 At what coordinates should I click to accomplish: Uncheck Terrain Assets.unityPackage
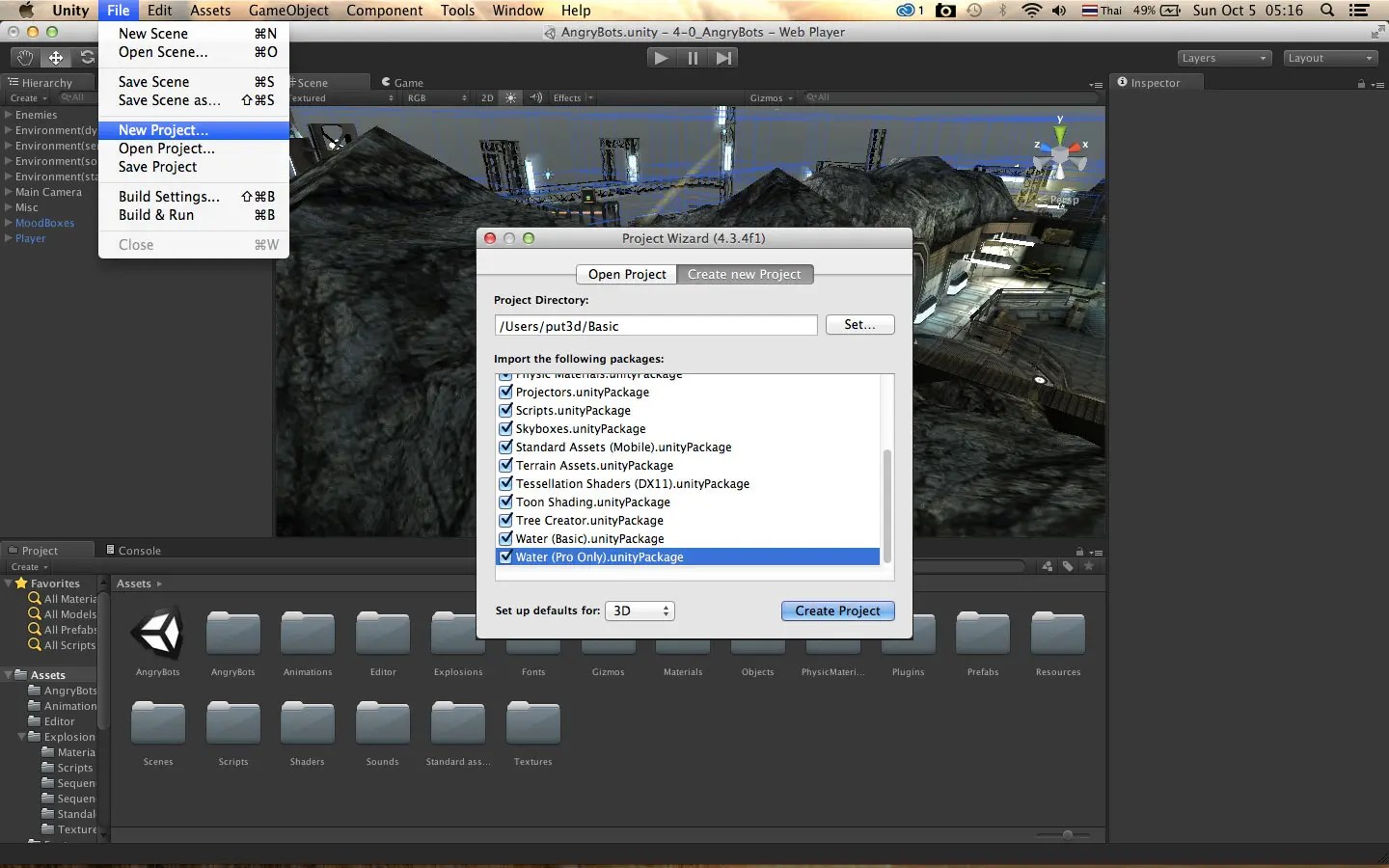coord(506,465)
